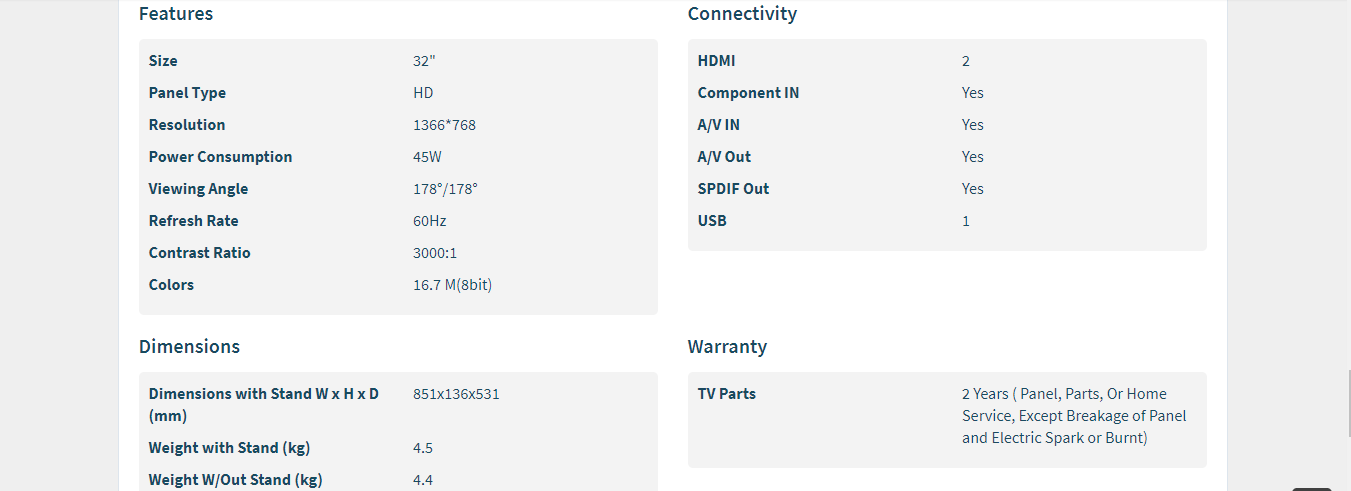This screenshot has height=491, width=1351.
Task: Click the 851x136x531 dimensions value
Action: (456, 394)
